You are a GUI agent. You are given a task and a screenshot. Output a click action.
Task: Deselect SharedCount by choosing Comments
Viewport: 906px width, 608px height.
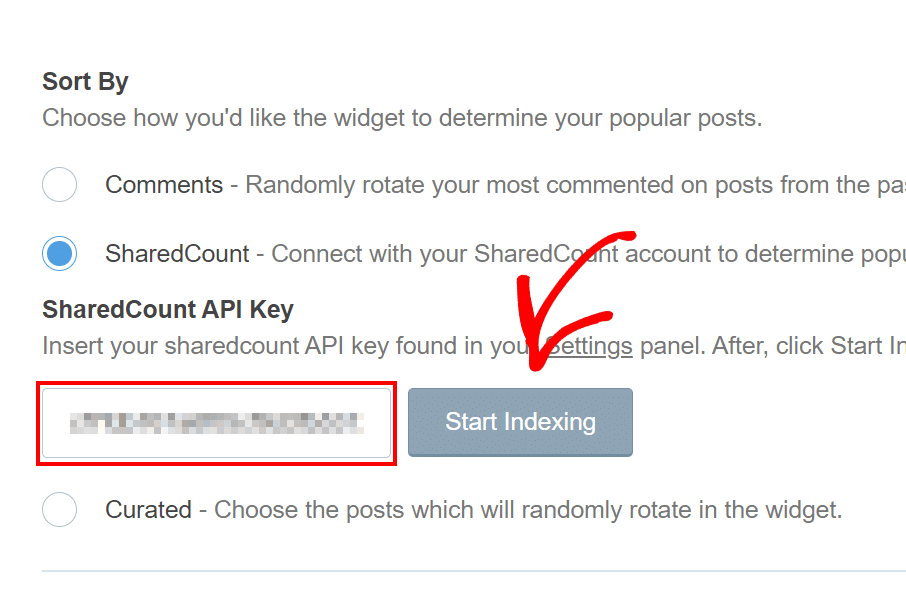pyautogui.click(x=59, y=185)
